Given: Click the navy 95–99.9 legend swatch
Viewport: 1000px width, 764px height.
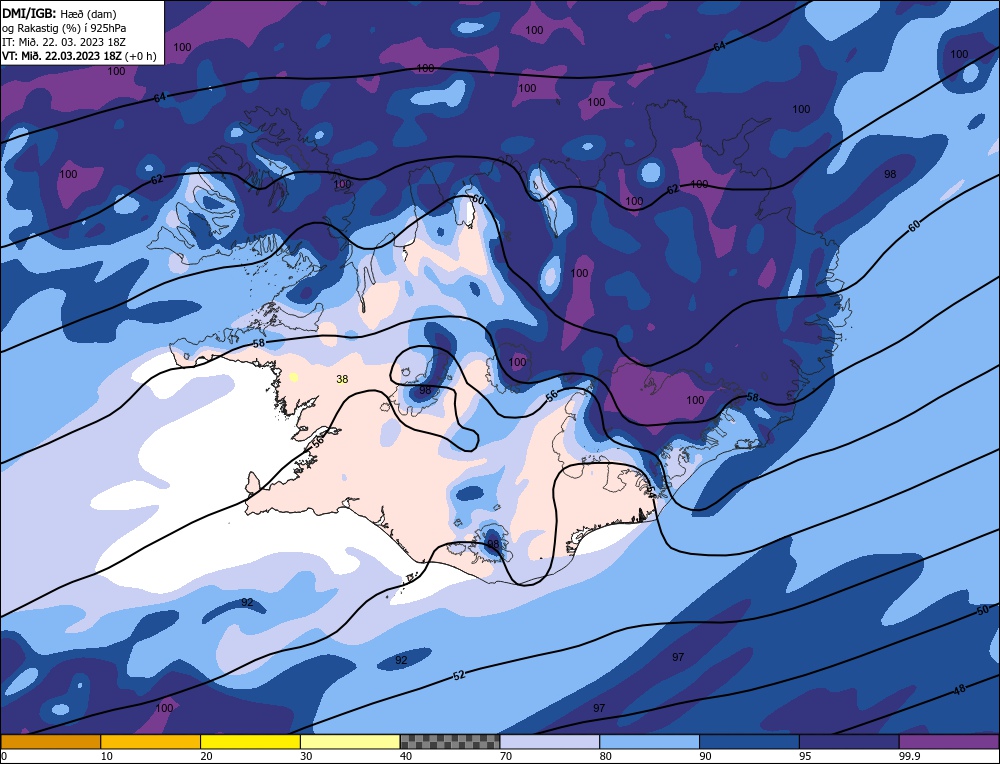Looking at the screenshot, I should (x=849, y=742).
